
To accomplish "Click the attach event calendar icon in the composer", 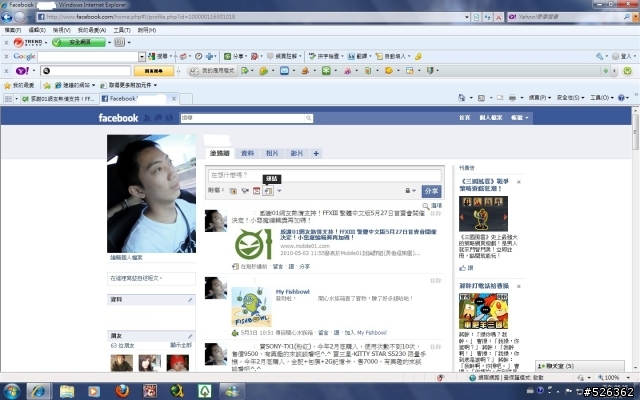I will [x=256, y=191].
